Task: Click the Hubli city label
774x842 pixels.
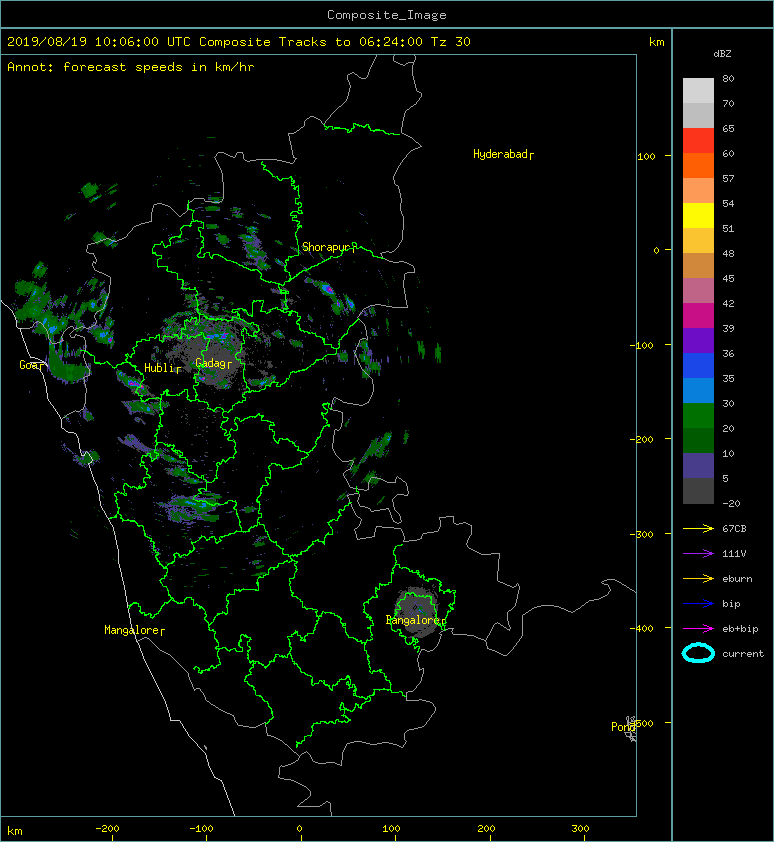Action: tap(162, 368)
